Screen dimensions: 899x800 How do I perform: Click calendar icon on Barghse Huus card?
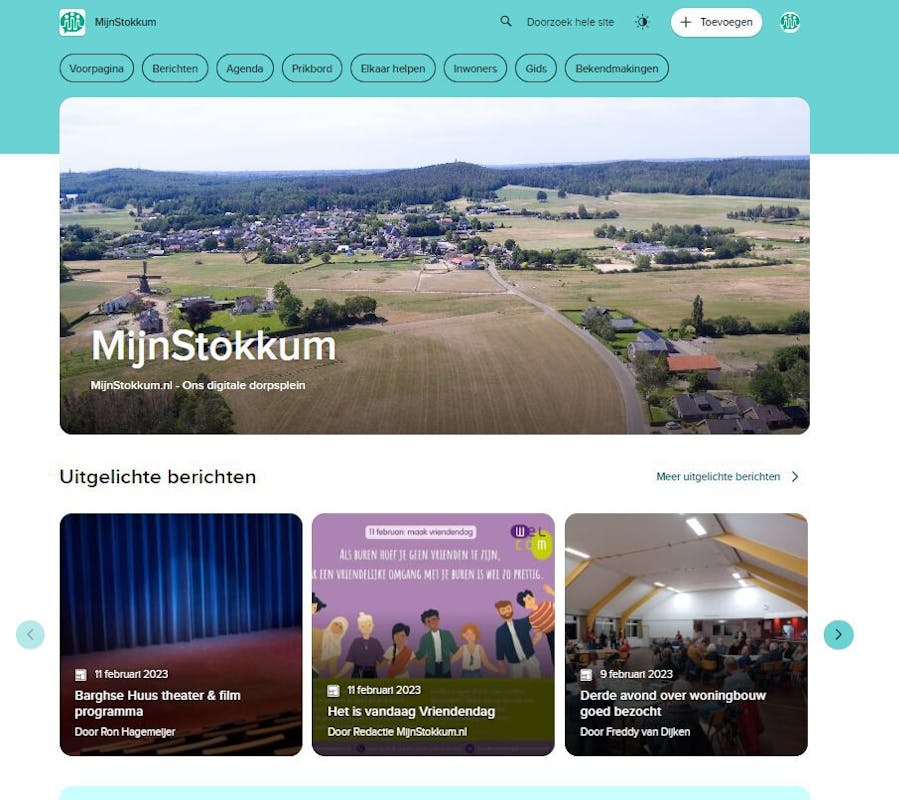click(81, 674)
